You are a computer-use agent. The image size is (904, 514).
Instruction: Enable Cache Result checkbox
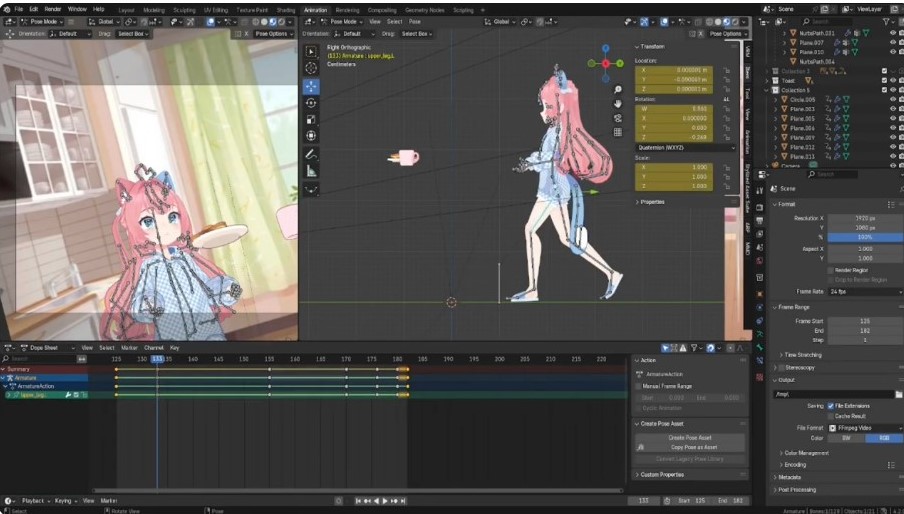coord(831,416)
